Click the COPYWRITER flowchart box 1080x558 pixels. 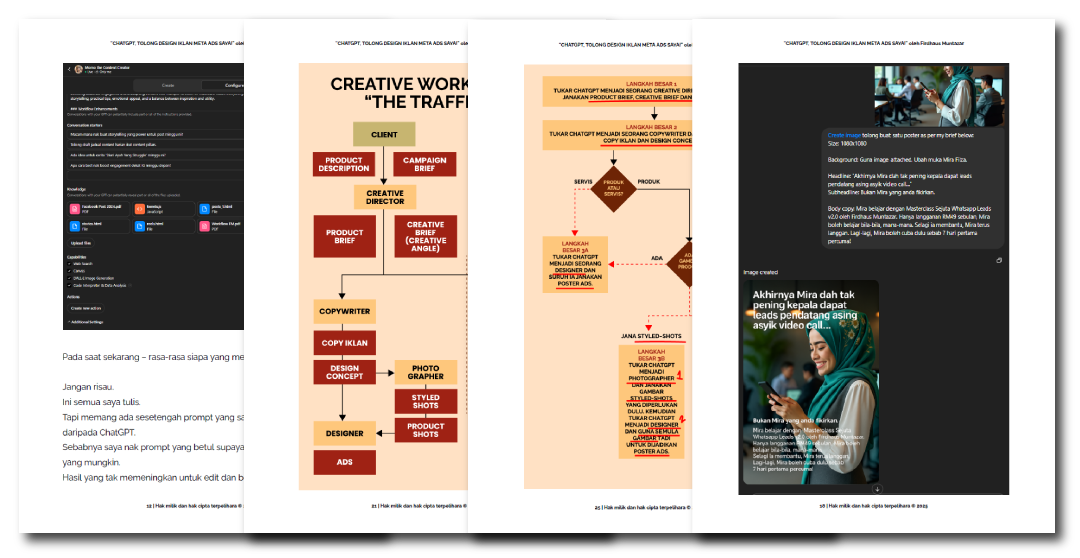[x=344, y=311]
